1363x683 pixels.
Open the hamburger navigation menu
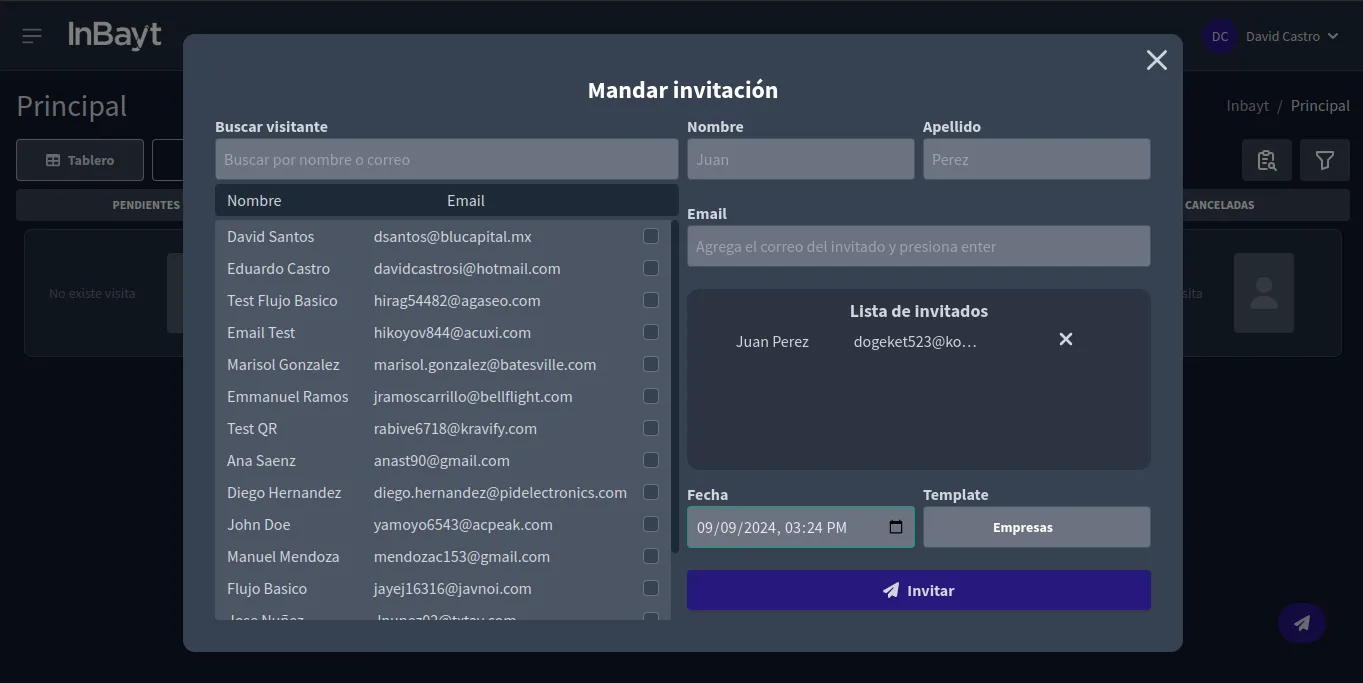pyautogui.click(x=31, y=35)
